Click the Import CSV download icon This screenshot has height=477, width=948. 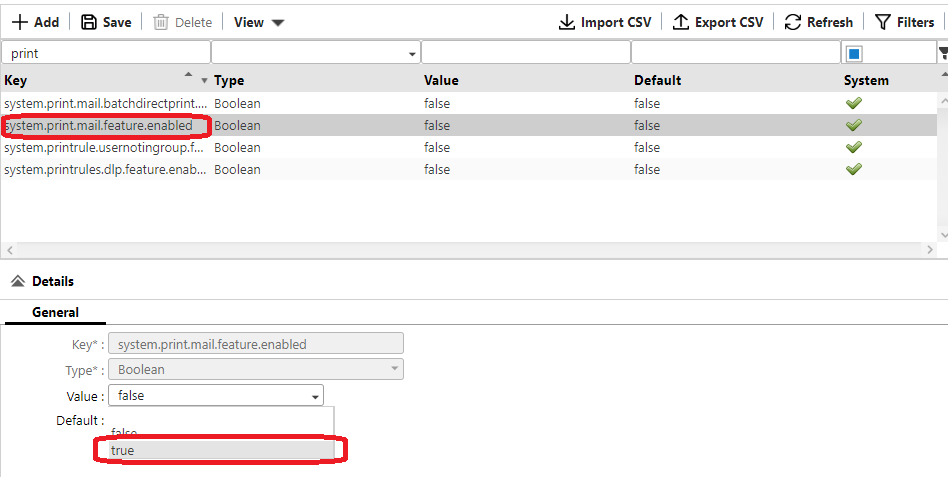click(566, 22)
